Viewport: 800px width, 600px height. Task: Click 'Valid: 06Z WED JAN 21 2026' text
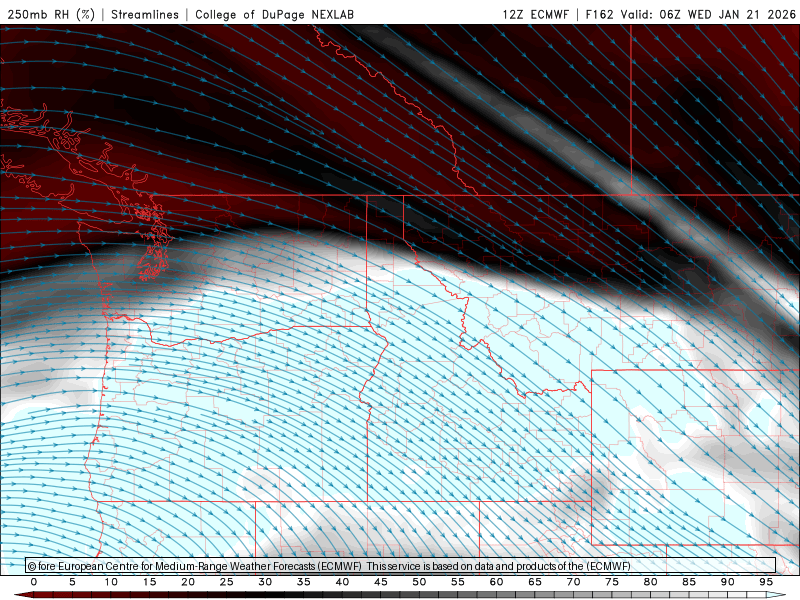click(x=708, y=14)
